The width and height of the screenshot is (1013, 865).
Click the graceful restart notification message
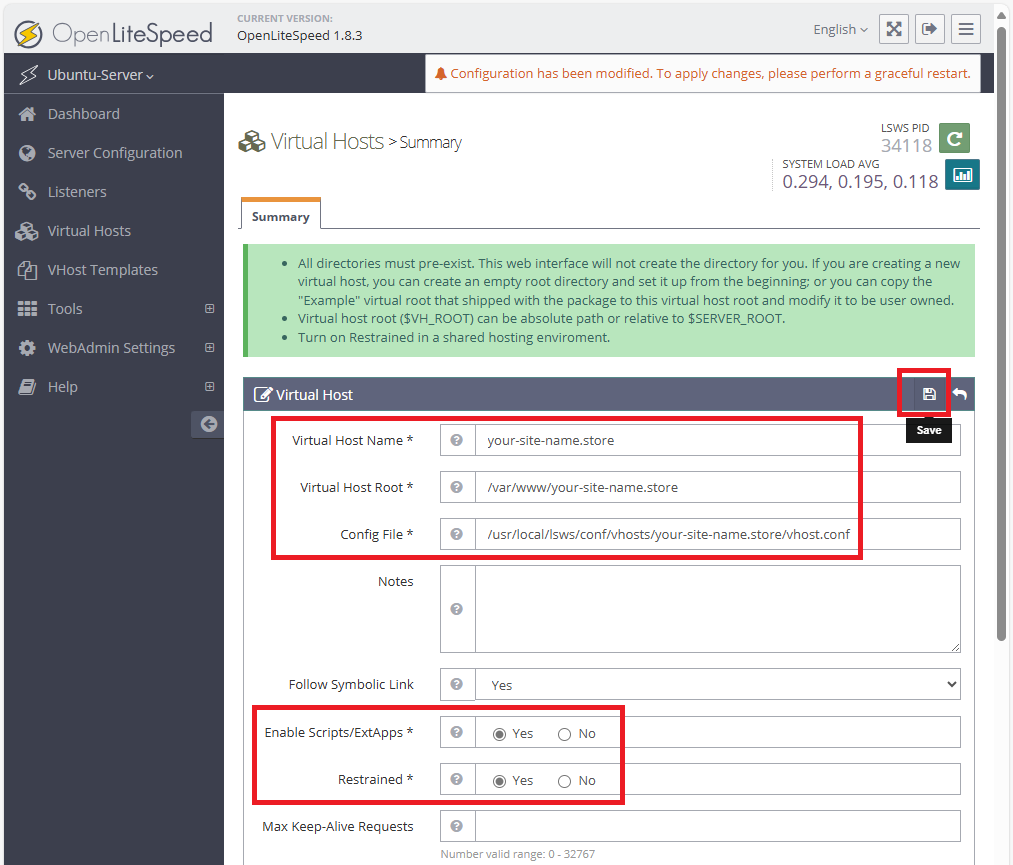(x=710, y=74)
